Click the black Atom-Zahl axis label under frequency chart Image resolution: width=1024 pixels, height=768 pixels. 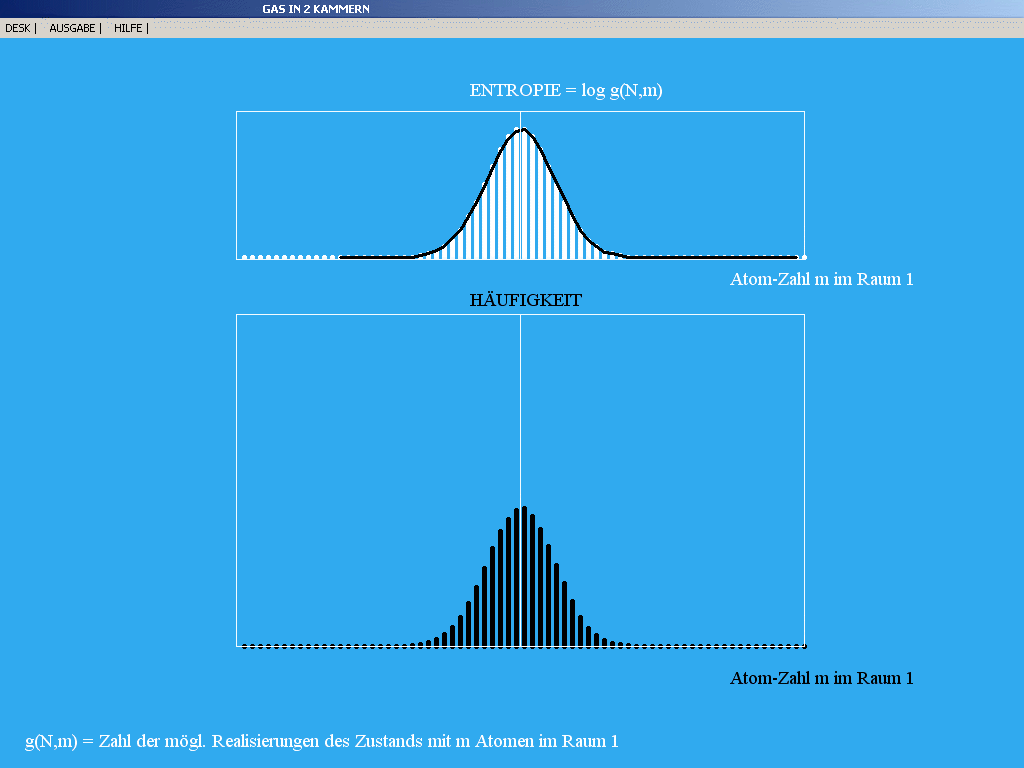click(x=821, y=678)
